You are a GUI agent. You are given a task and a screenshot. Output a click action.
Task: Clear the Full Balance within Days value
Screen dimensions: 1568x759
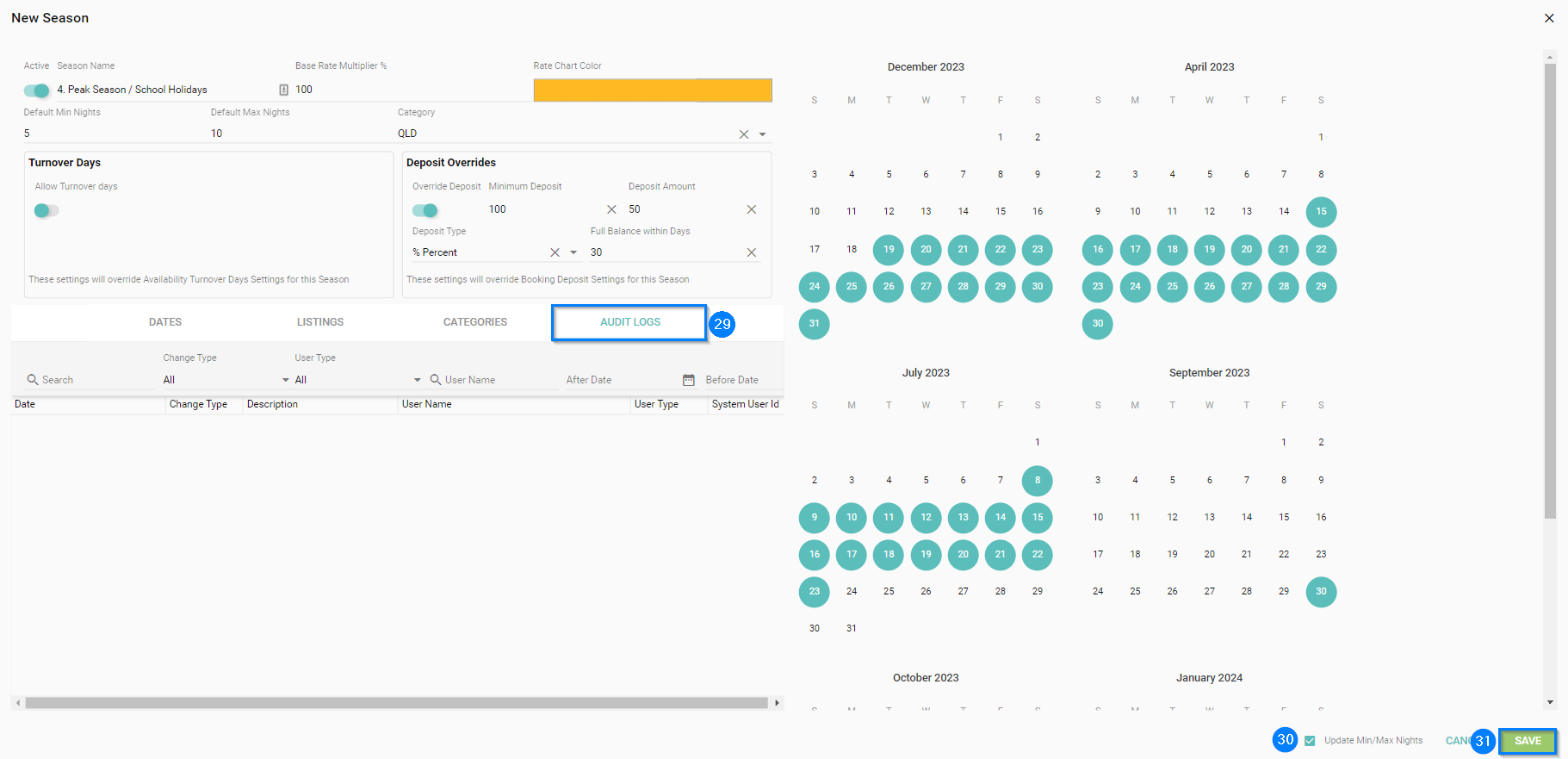pyautogui.click(x=751, y=252)
